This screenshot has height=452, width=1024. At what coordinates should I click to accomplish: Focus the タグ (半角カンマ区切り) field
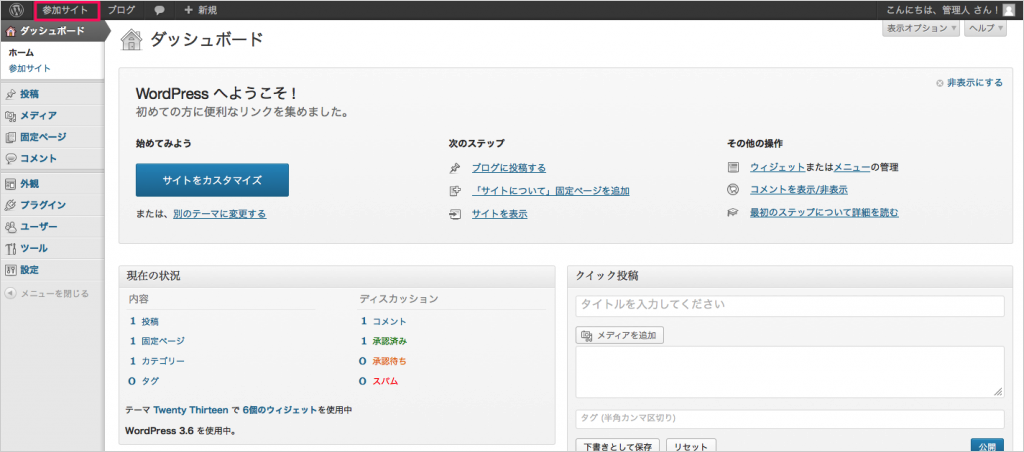click(790, 419)
